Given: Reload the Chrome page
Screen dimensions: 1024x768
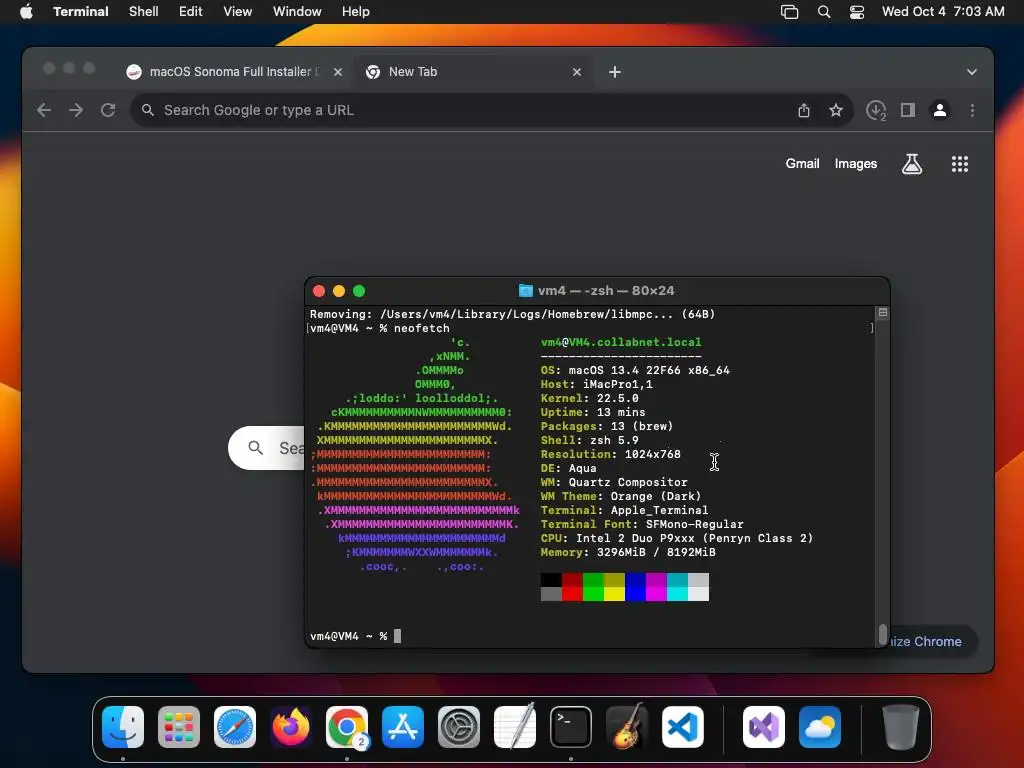Looking at the screenshot, I should point(108,110).
